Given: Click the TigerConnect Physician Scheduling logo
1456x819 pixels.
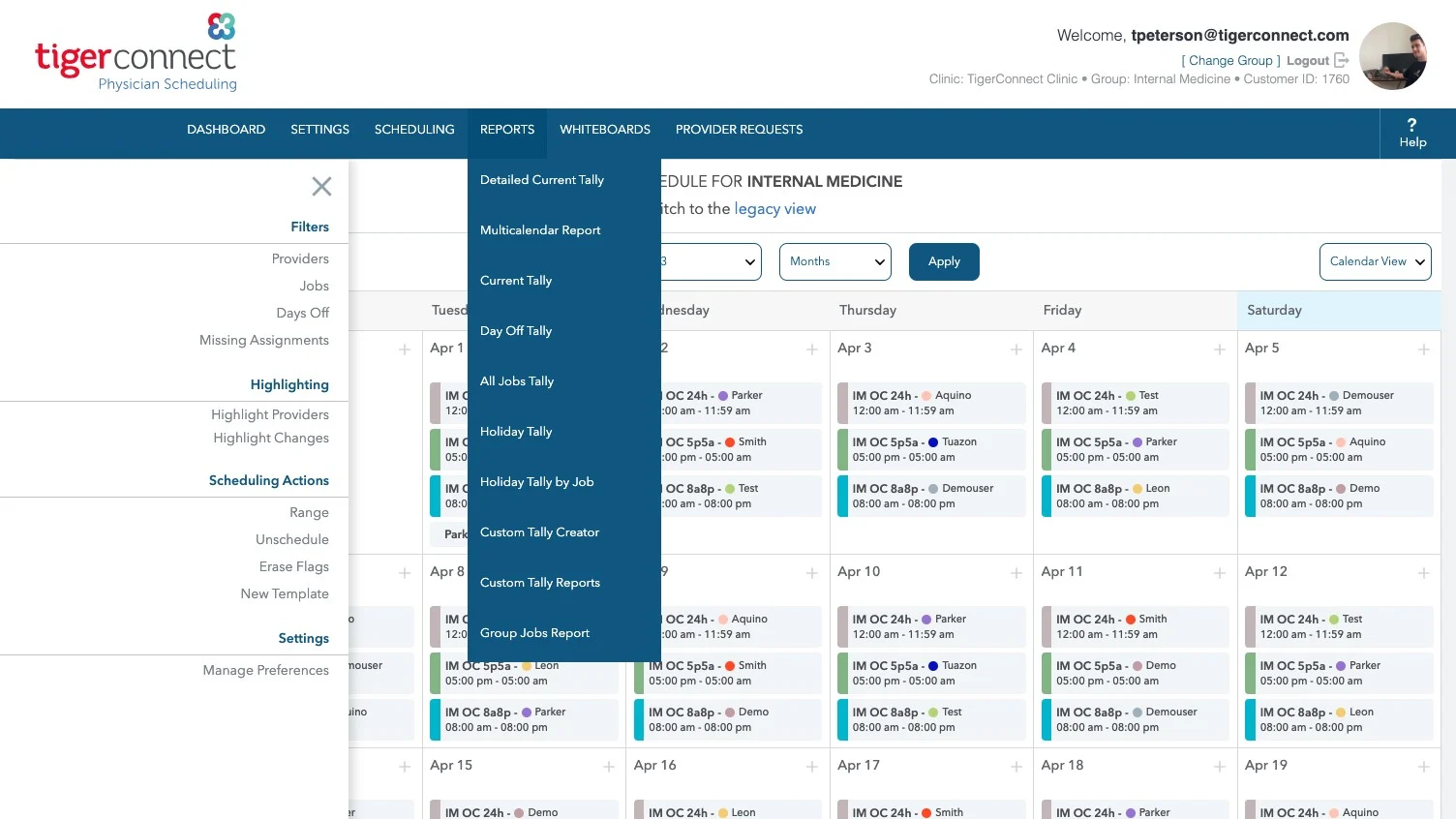Looking at the screenshot, I should pyautogui.click(x=136, y=52).
